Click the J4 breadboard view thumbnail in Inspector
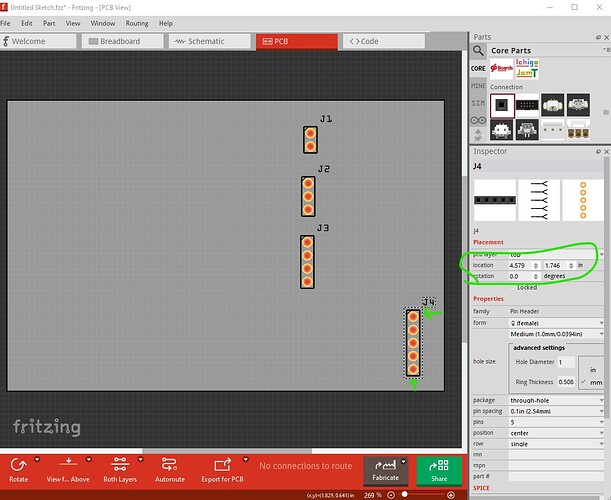 tap(495, 200)
